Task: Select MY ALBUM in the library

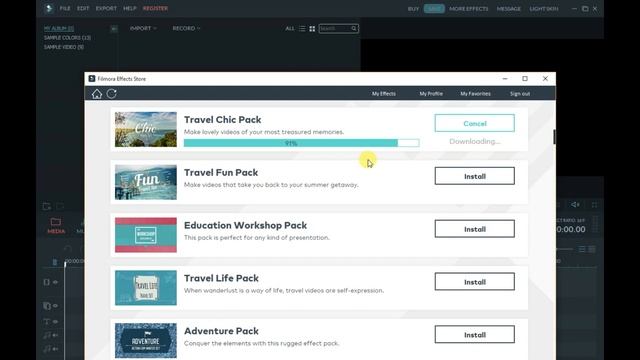Action: tap(59, 28)
